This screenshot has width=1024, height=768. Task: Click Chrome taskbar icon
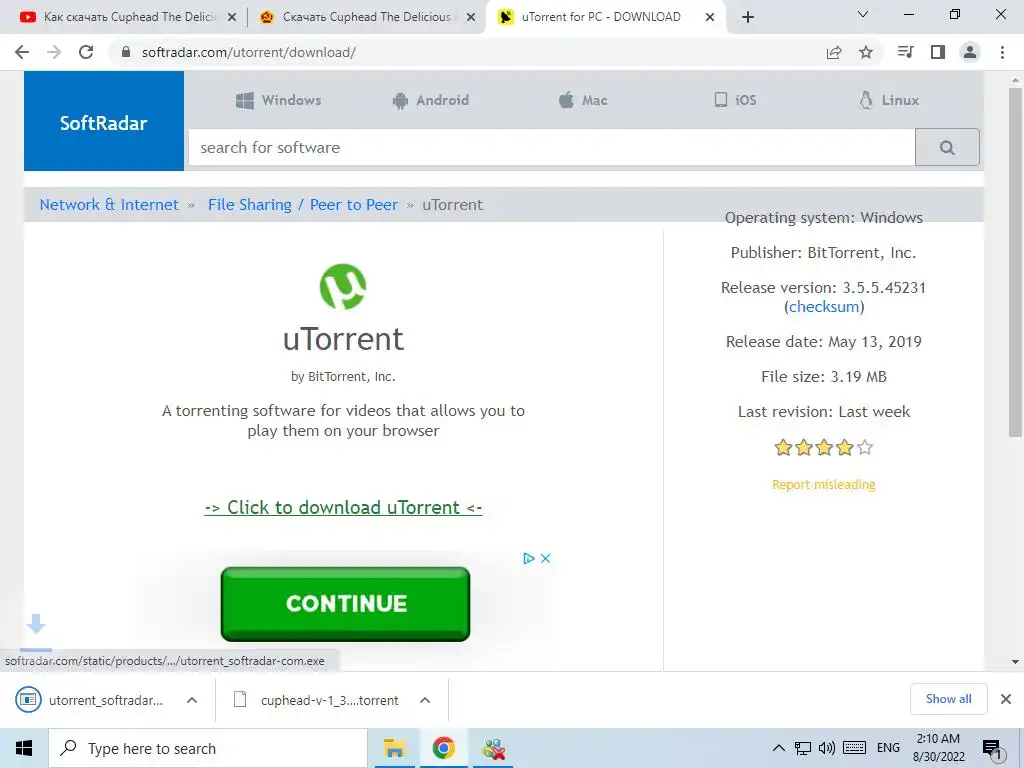click(x=443, y=748)
